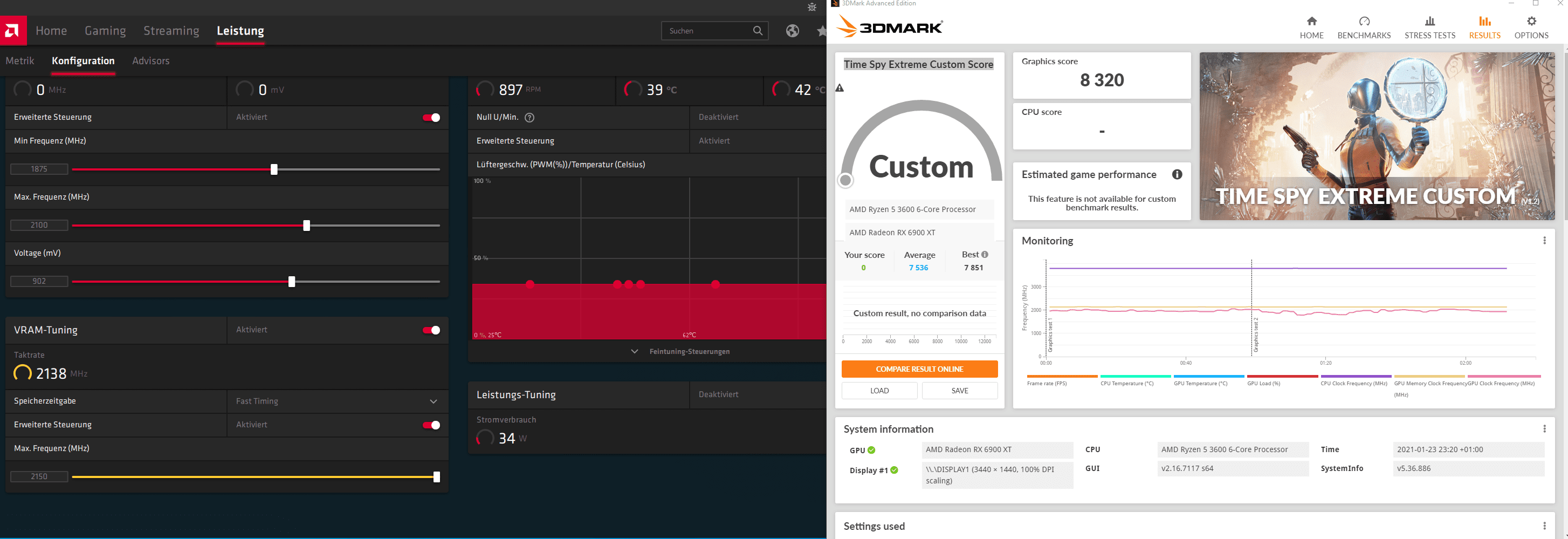Image resolution: width=1568 pixels, height=539 pixels.
Task: Open the Advisors subtab
Action: coord(150,61)
